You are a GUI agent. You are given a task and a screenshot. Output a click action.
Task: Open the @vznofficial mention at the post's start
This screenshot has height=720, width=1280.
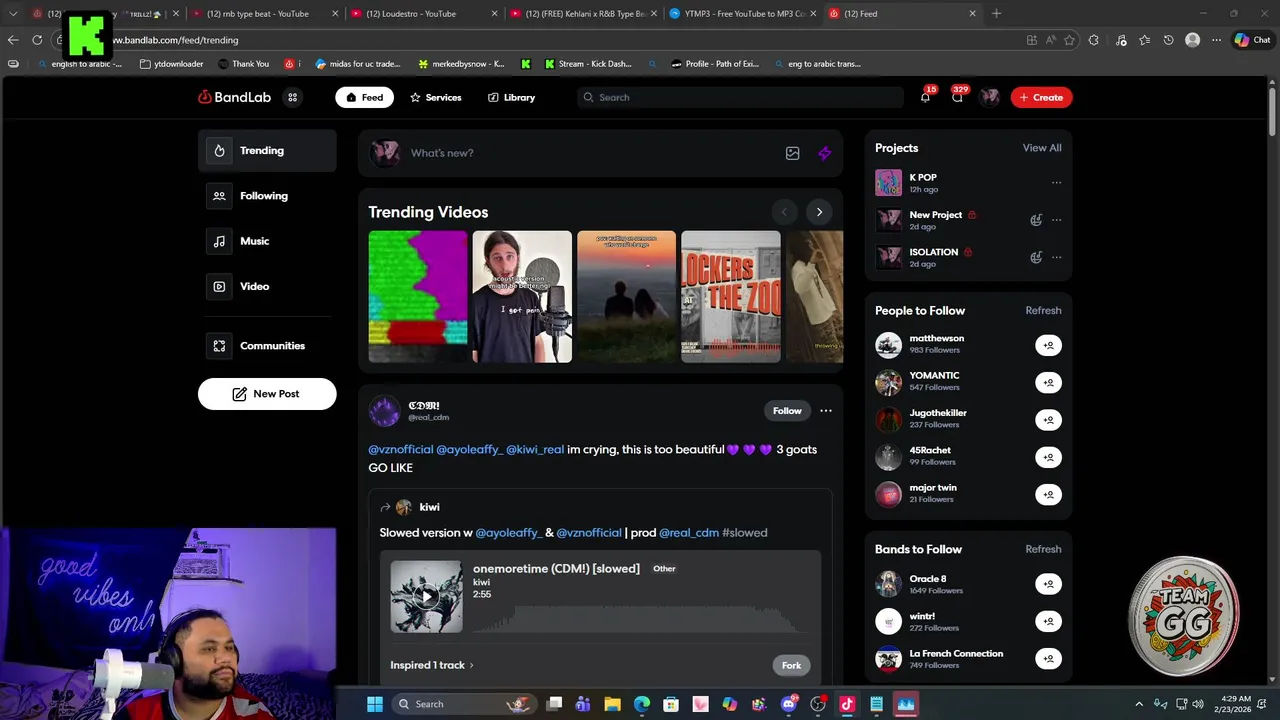pos(400,449)
